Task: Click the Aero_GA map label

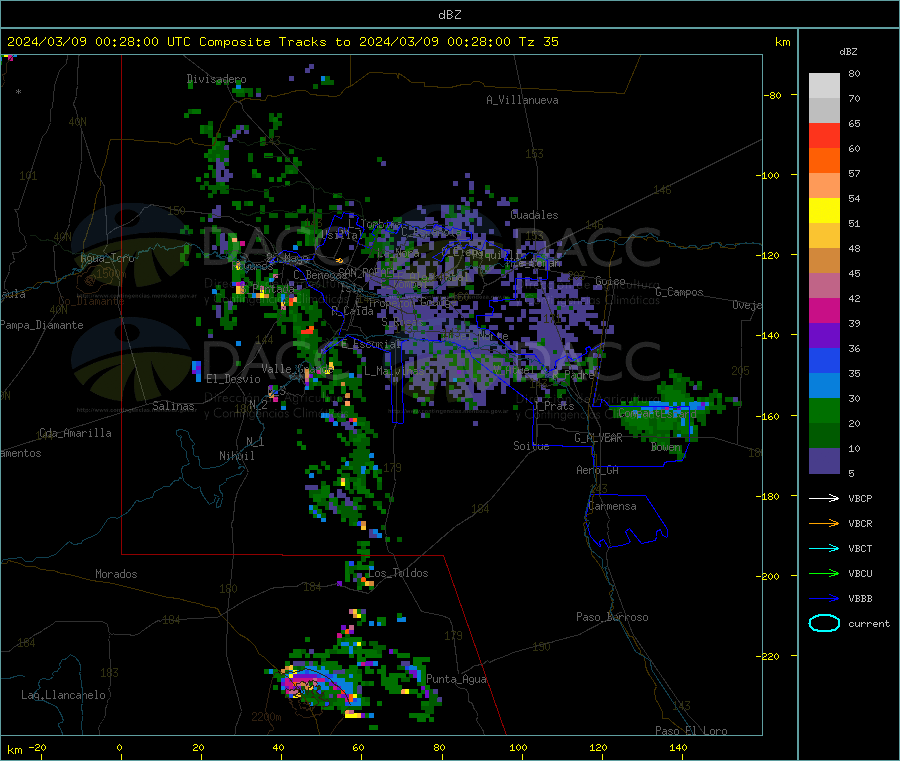Action: (x=598, y=470)
